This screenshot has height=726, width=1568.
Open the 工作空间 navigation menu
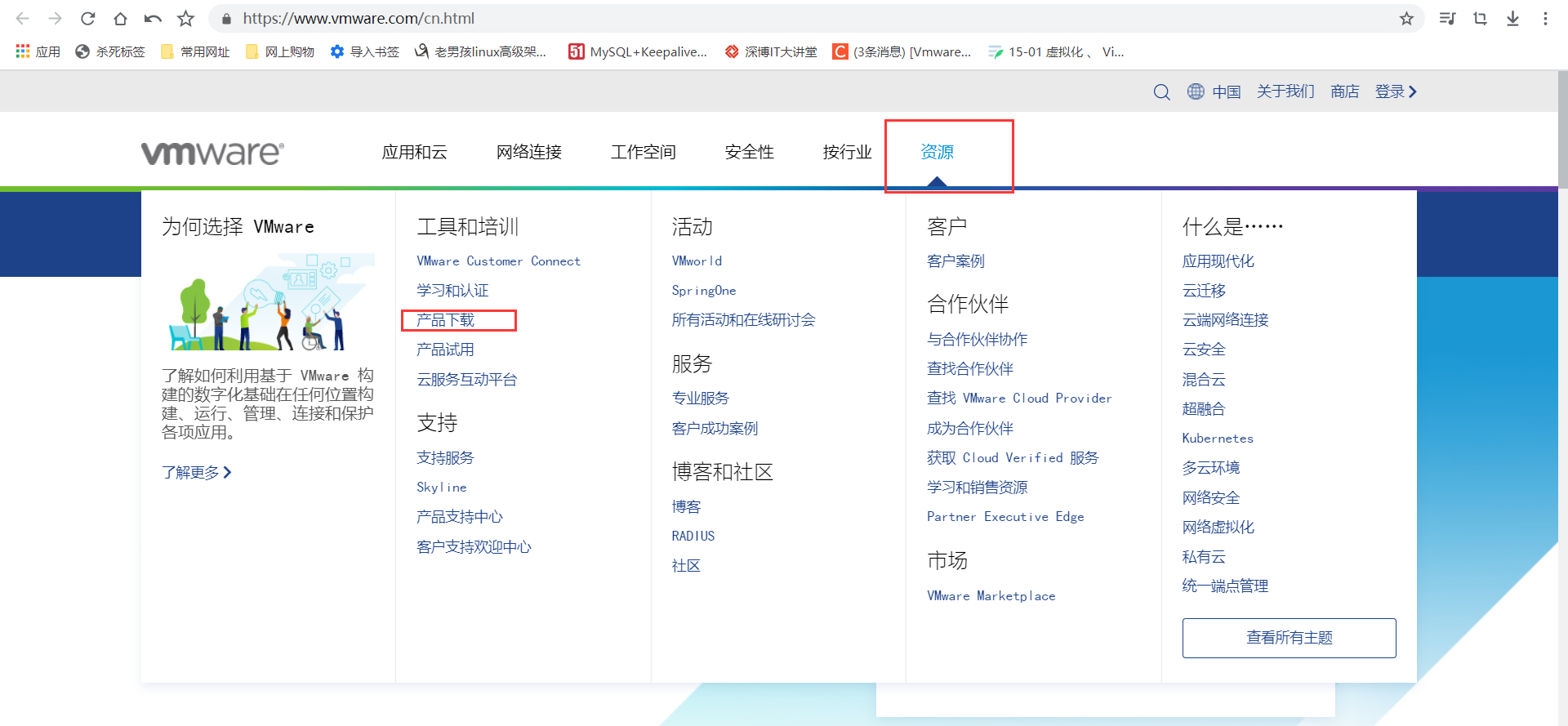[644, 152]
